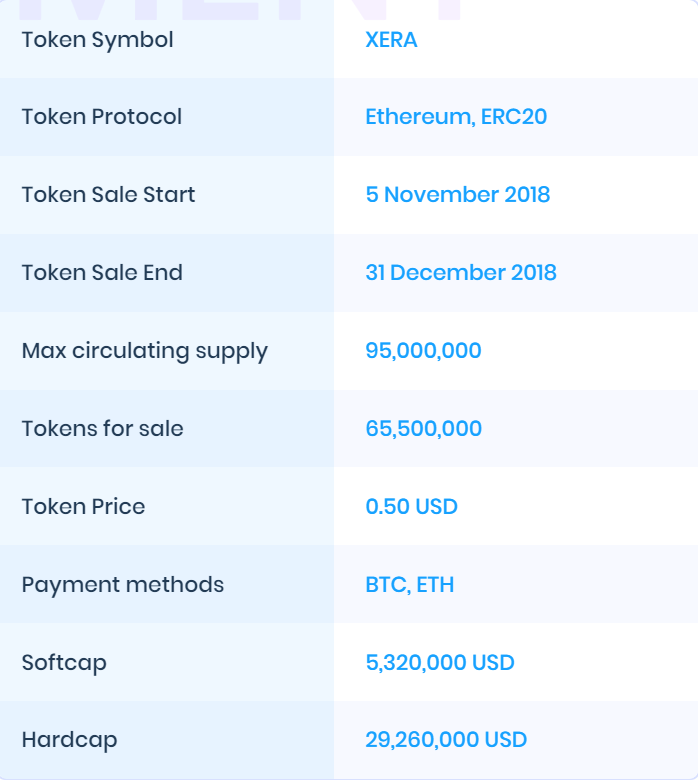Select the 95,000,000 supply value
The width and height of the screenshot is (698, 781).
click(423, 351)
